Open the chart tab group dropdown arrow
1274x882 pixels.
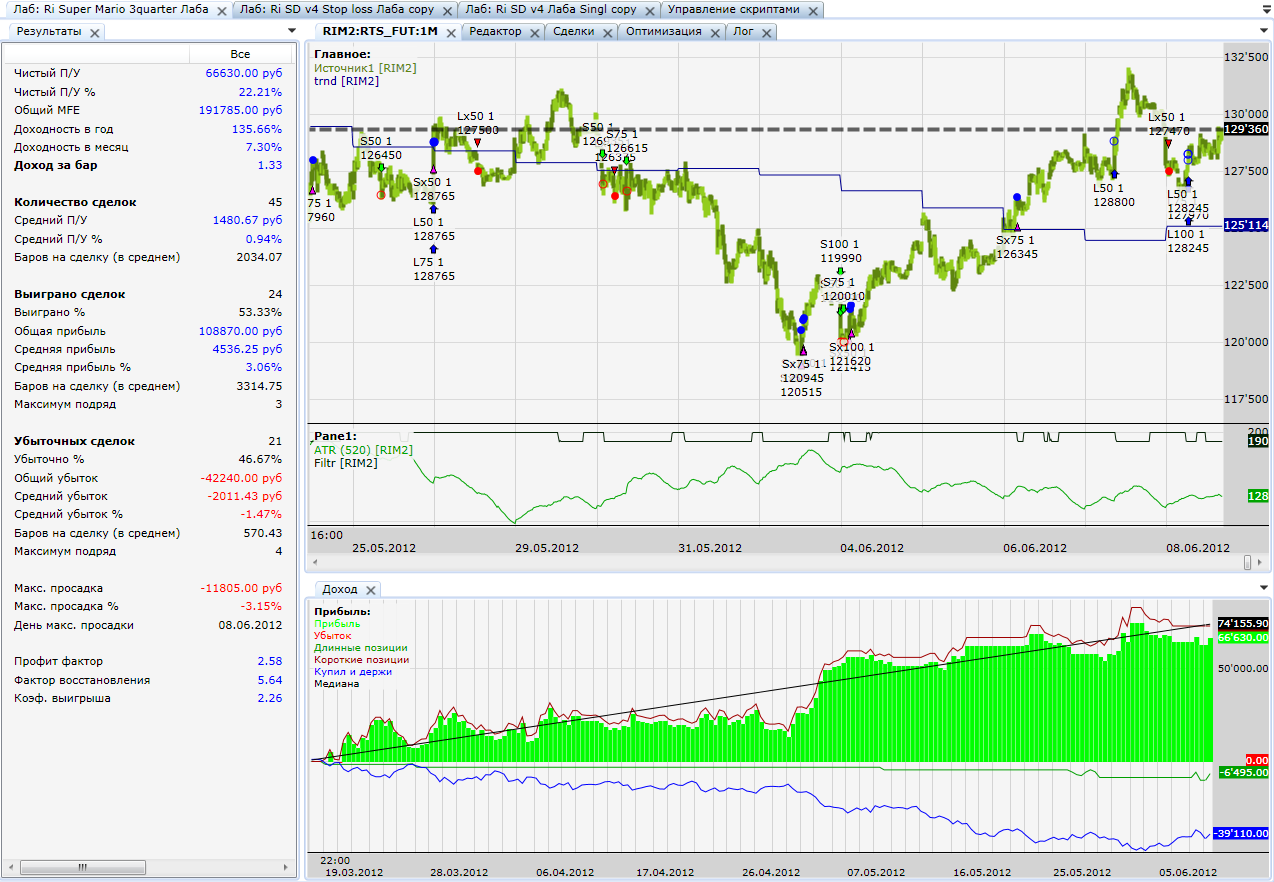1264,31
